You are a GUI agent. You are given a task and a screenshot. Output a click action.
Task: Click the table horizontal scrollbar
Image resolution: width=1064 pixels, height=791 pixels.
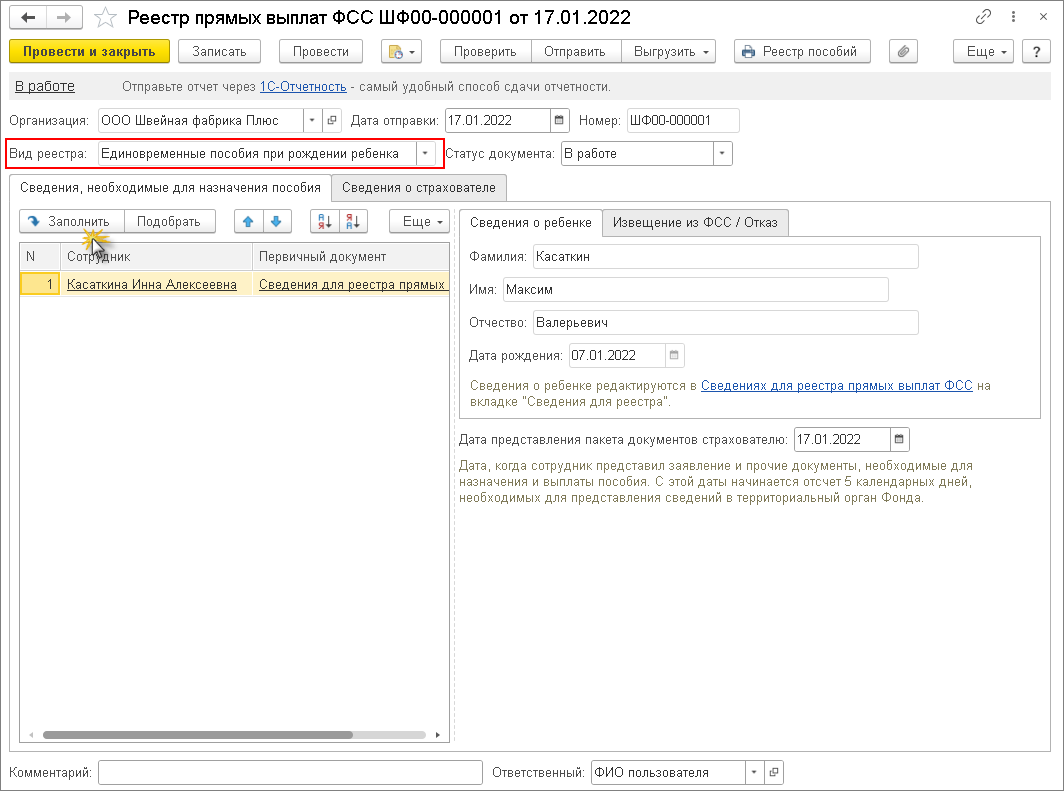(x=198, y=734)
